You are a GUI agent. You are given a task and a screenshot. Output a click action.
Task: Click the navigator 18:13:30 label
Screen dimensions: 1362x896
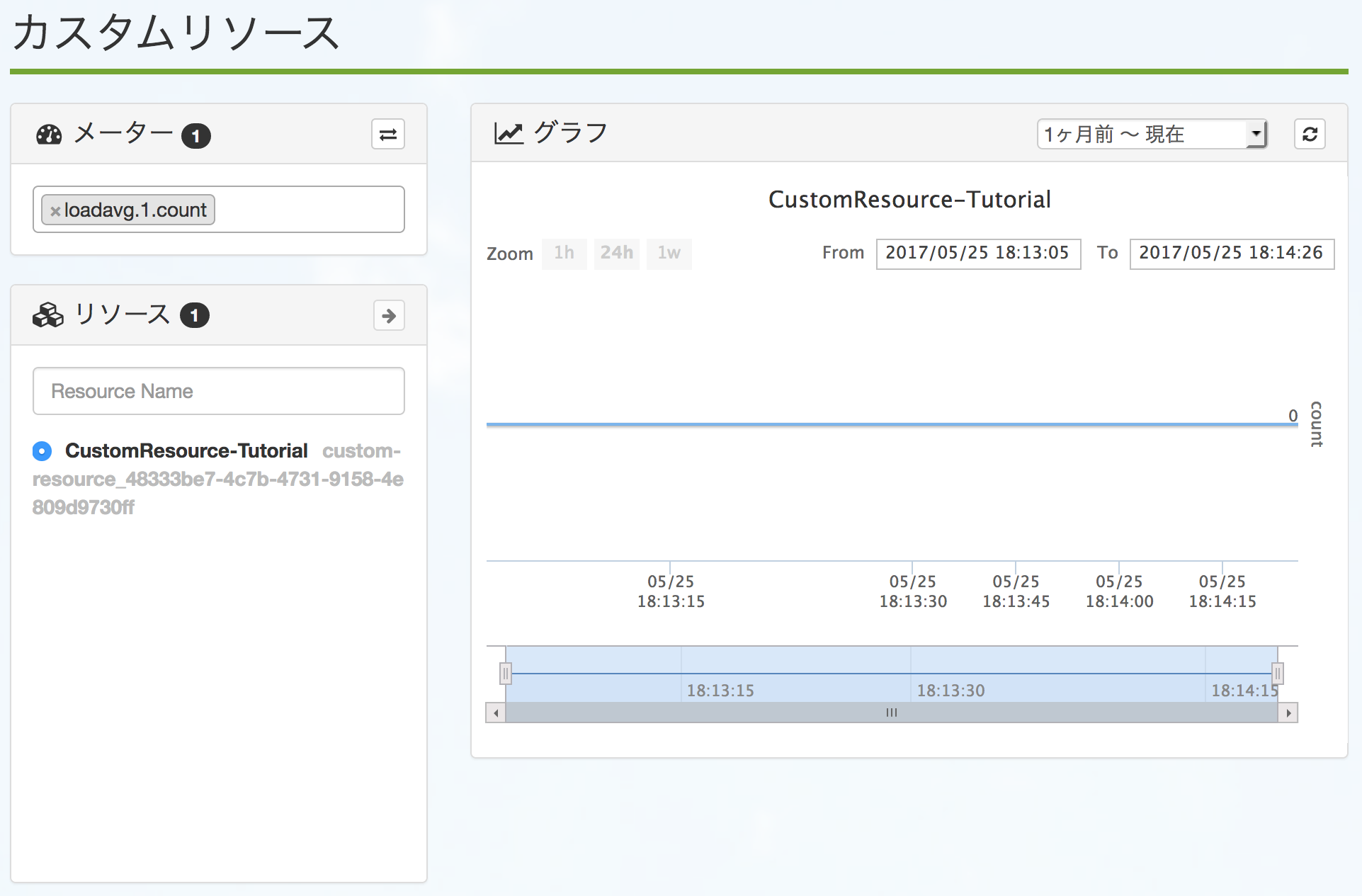coord(950,691)
